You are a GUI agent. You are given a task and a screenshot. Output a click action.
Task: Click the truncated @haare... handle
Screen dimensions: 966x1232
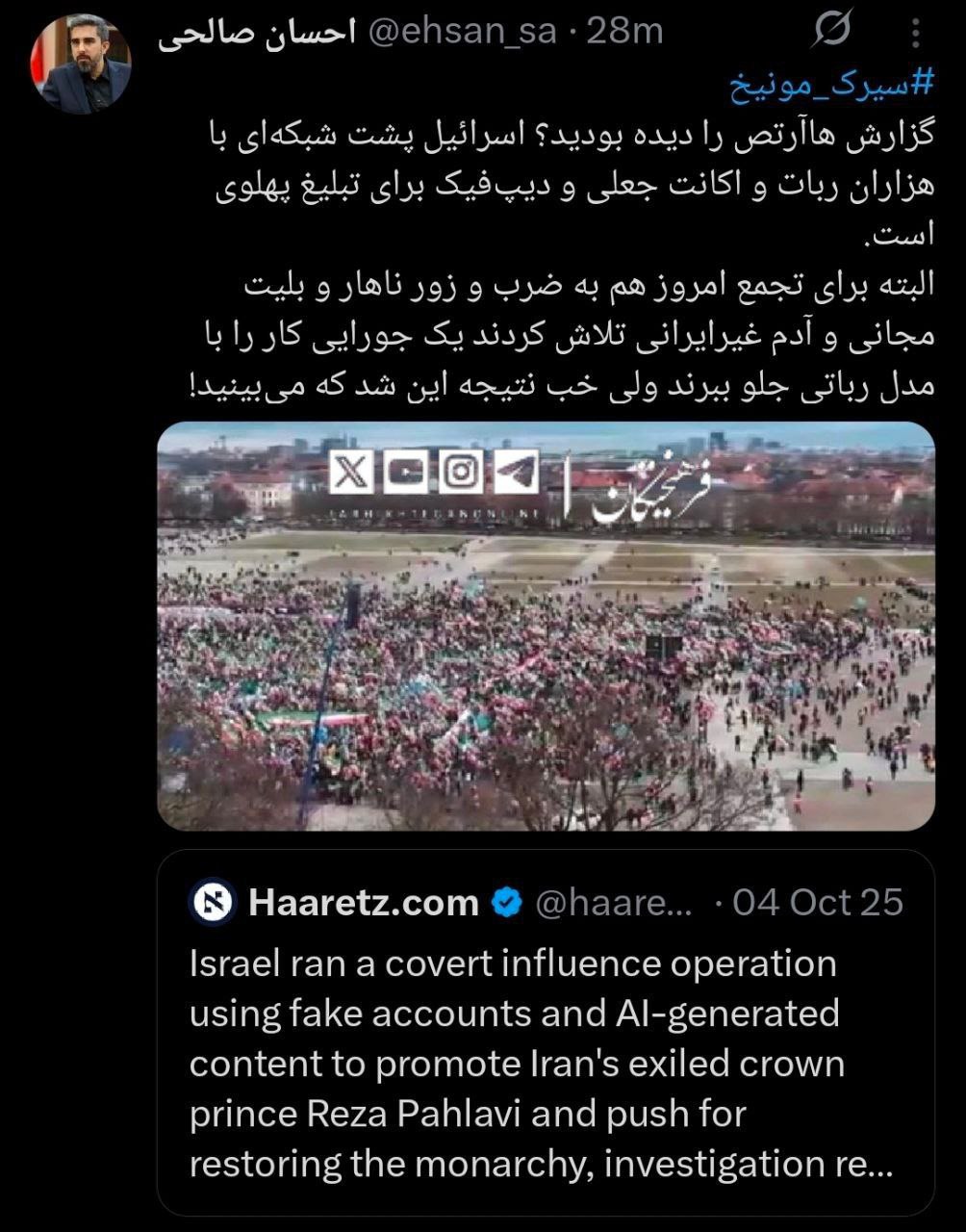614,903
